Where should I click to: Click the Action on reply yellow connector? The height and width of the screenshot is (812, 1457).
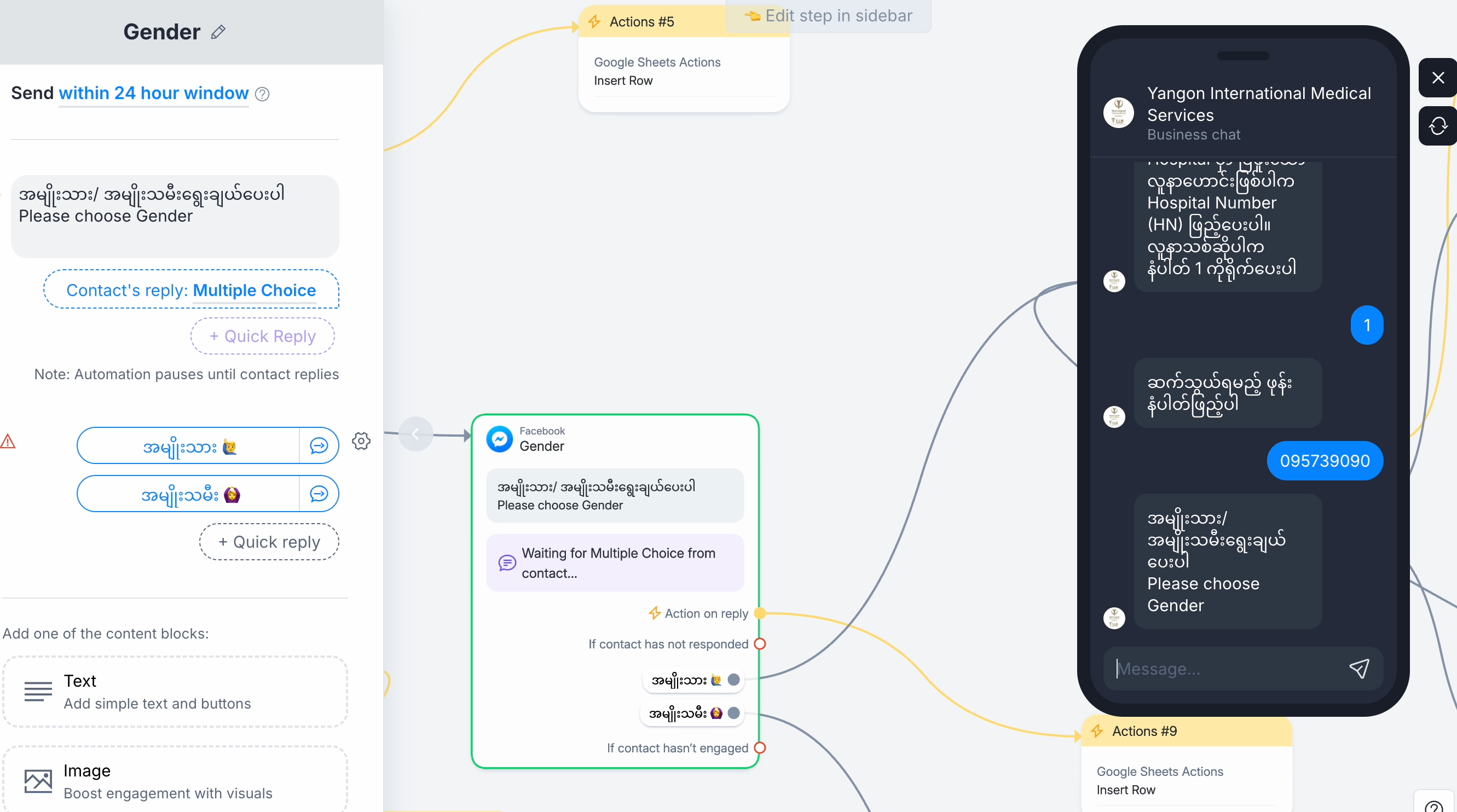coord(760,613)
